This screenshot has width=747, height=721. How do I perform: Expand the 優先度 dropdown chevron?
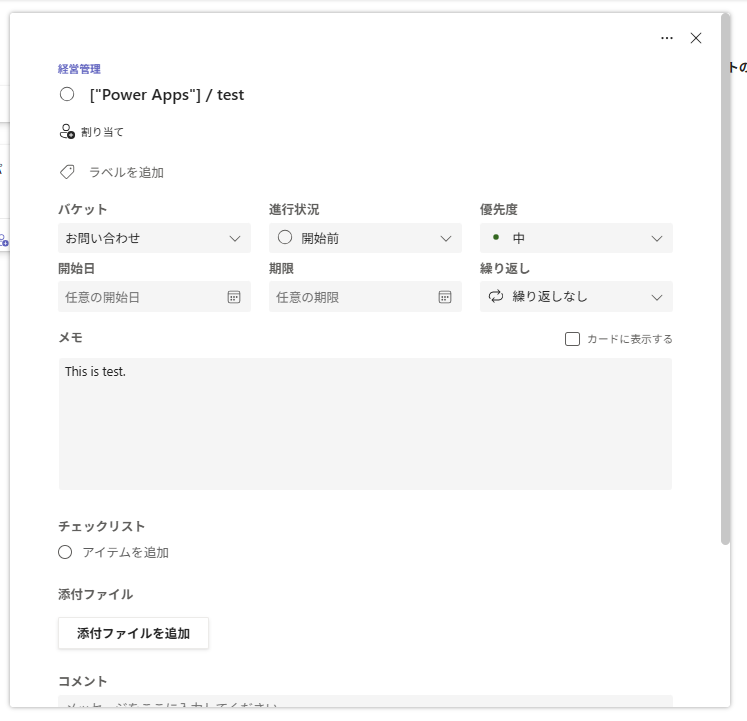pyautogui.click(x=657, y=238)
